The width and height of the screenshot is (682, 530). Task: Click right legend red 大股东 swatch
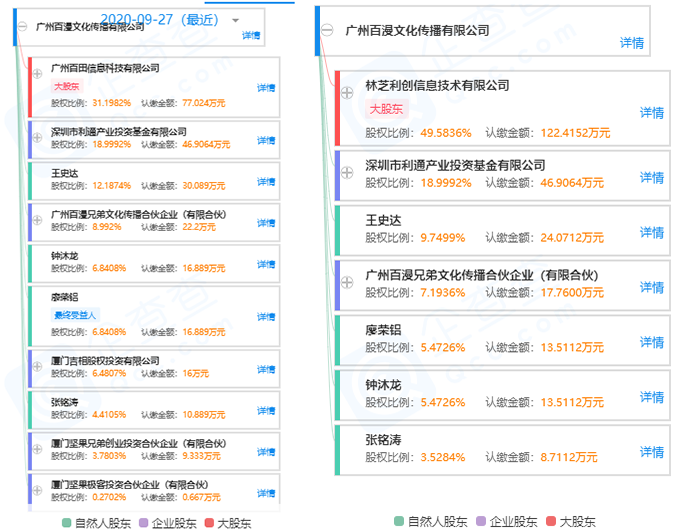(x=551, y=521)
